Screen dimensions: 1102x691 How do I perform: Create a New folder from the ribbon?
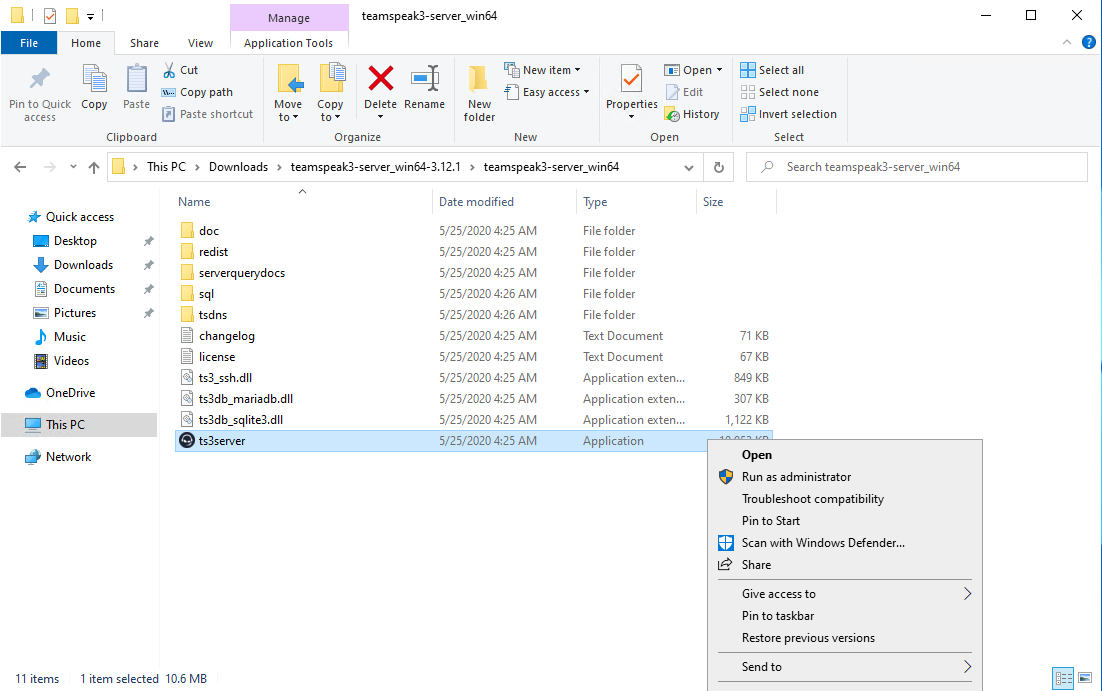pos(479,93)
